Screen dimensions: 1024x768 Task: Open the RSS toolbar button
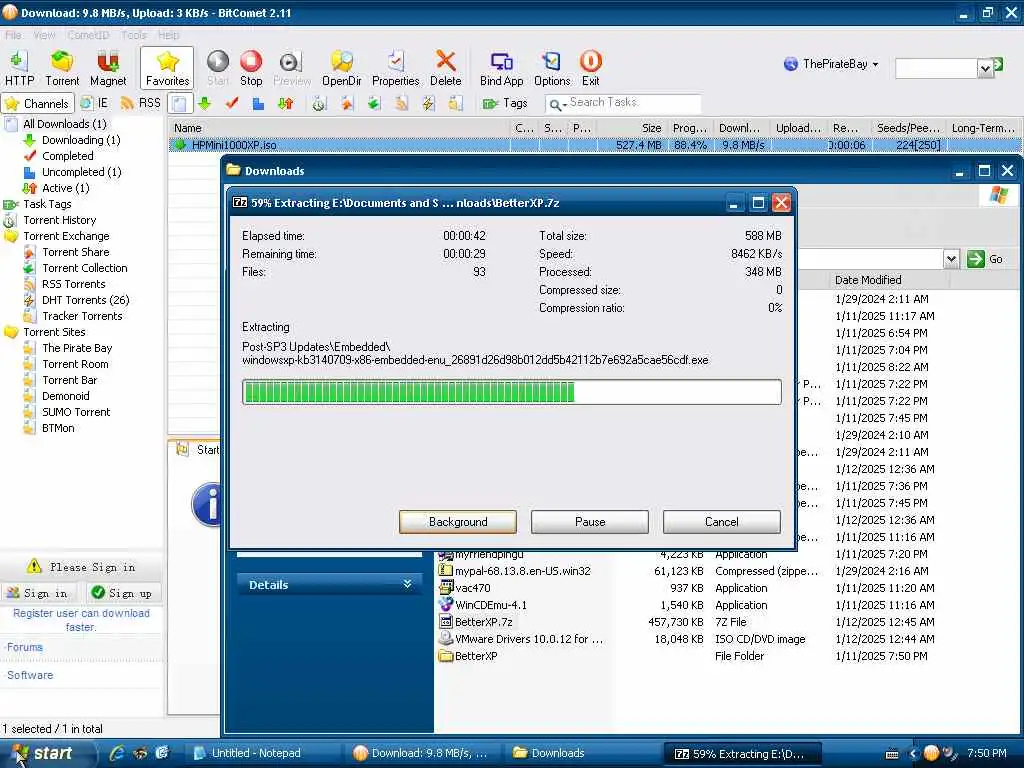(x=140, y=103)
